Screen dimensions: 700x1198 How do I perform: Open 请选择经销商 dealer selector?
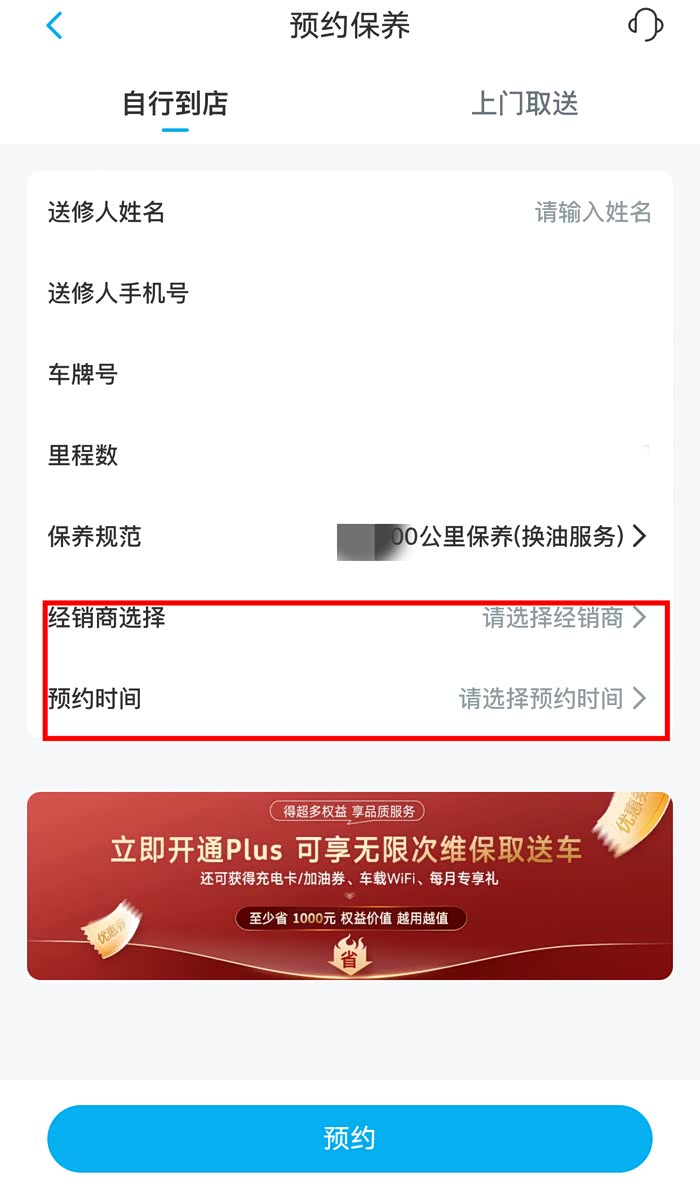564,617
